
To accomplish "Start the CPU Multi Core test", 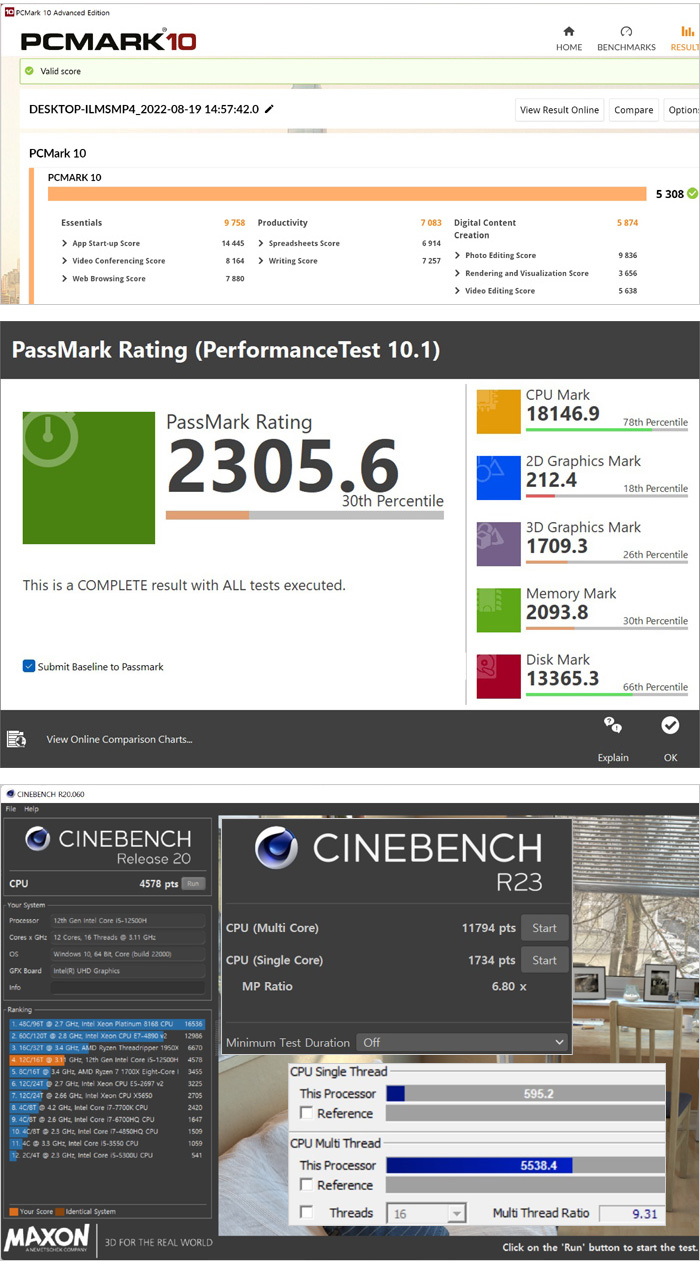I will (544, 928).
